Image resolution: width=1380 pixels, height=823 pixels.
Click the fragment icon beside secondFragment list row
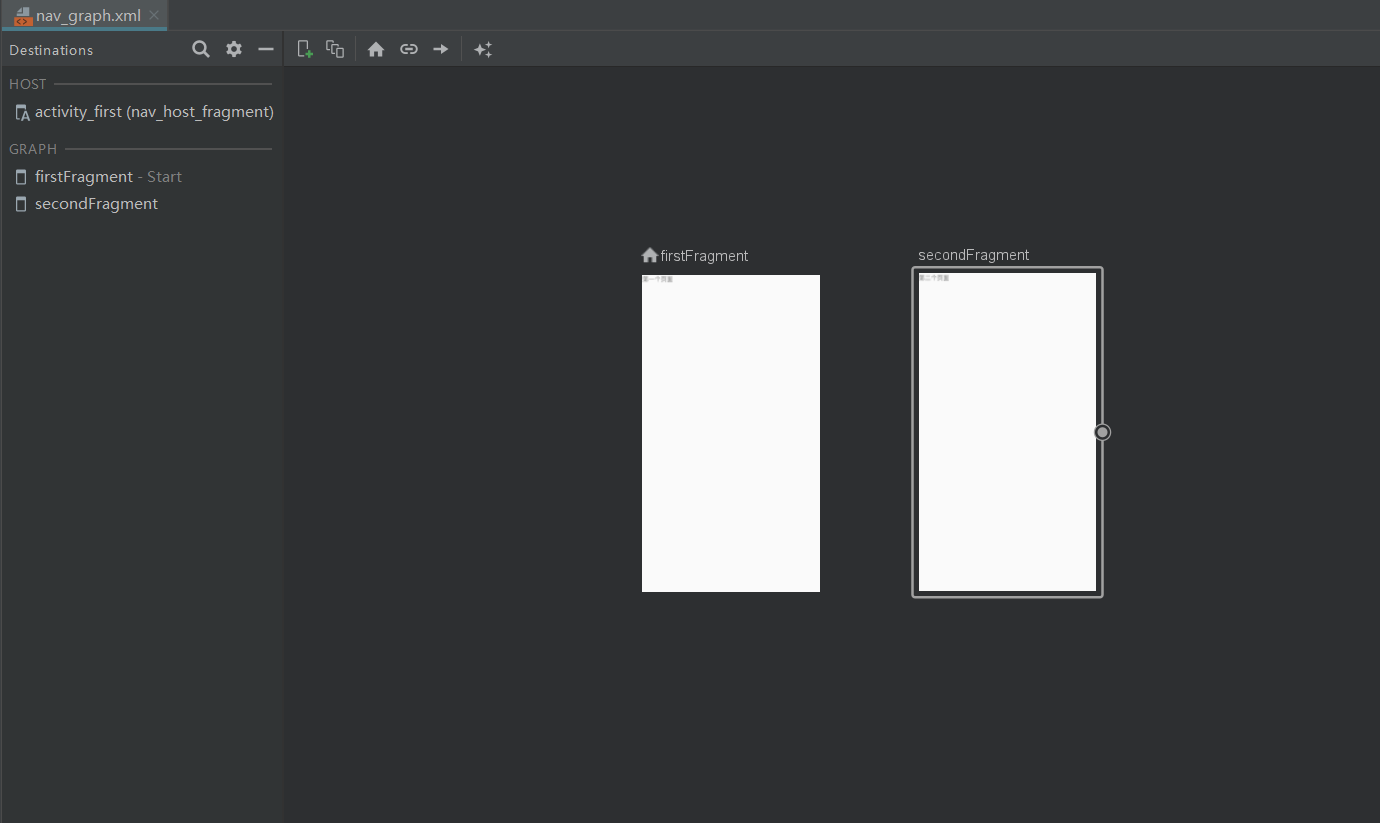(x=21, y=204)
